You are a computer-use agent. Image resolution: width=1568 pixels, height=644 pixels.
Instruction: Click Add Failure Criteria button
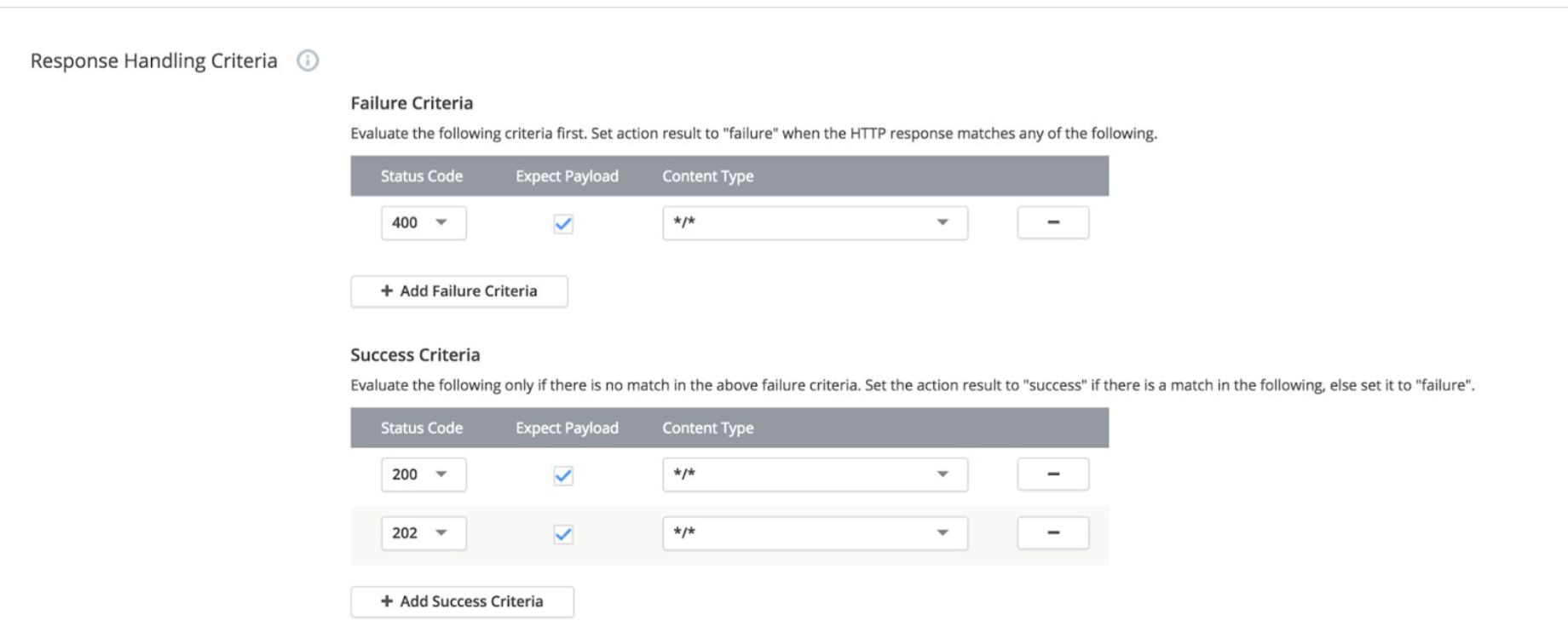(x=459, y=291)
